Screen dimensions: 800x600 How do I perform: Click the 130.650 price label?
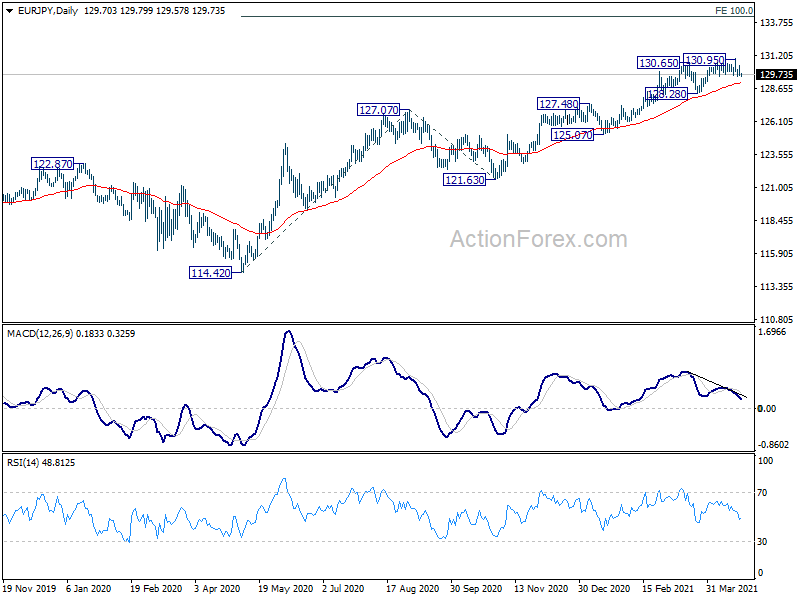[x=659, y=63]
